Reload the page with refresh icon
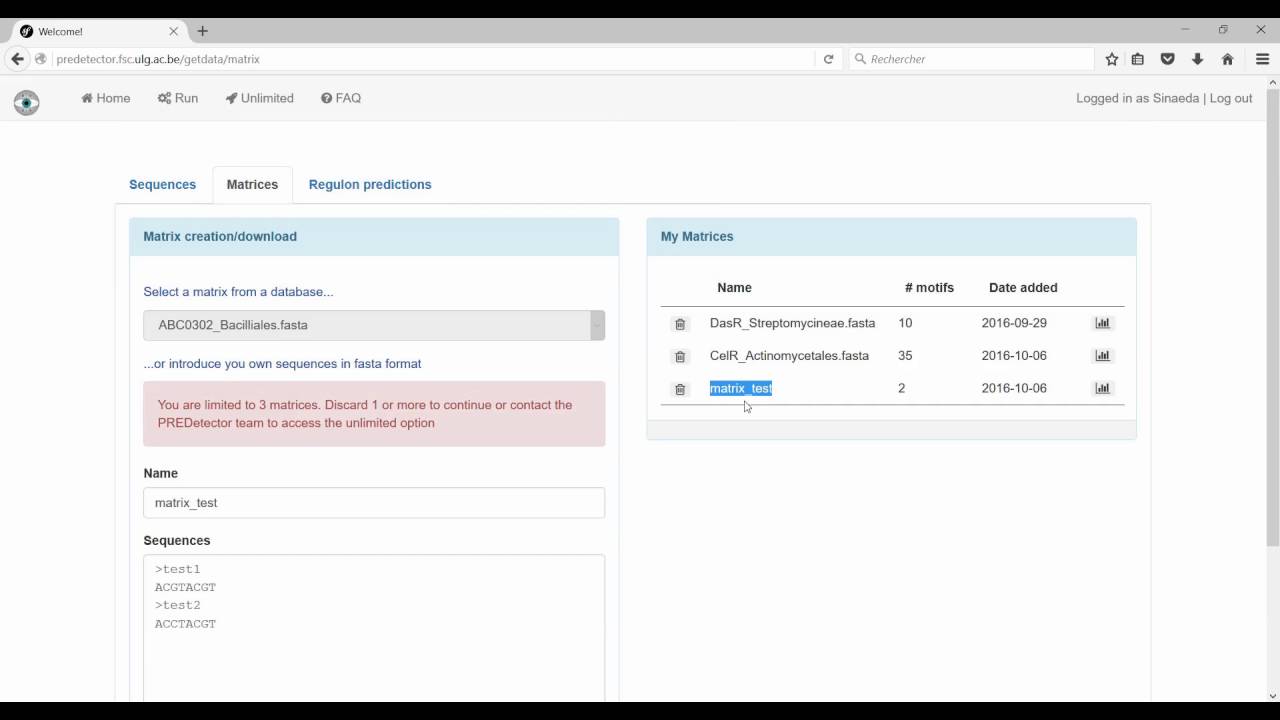The width and height of the screenshot is (1280, 720). pyautogui.click(x=828, y=59)
